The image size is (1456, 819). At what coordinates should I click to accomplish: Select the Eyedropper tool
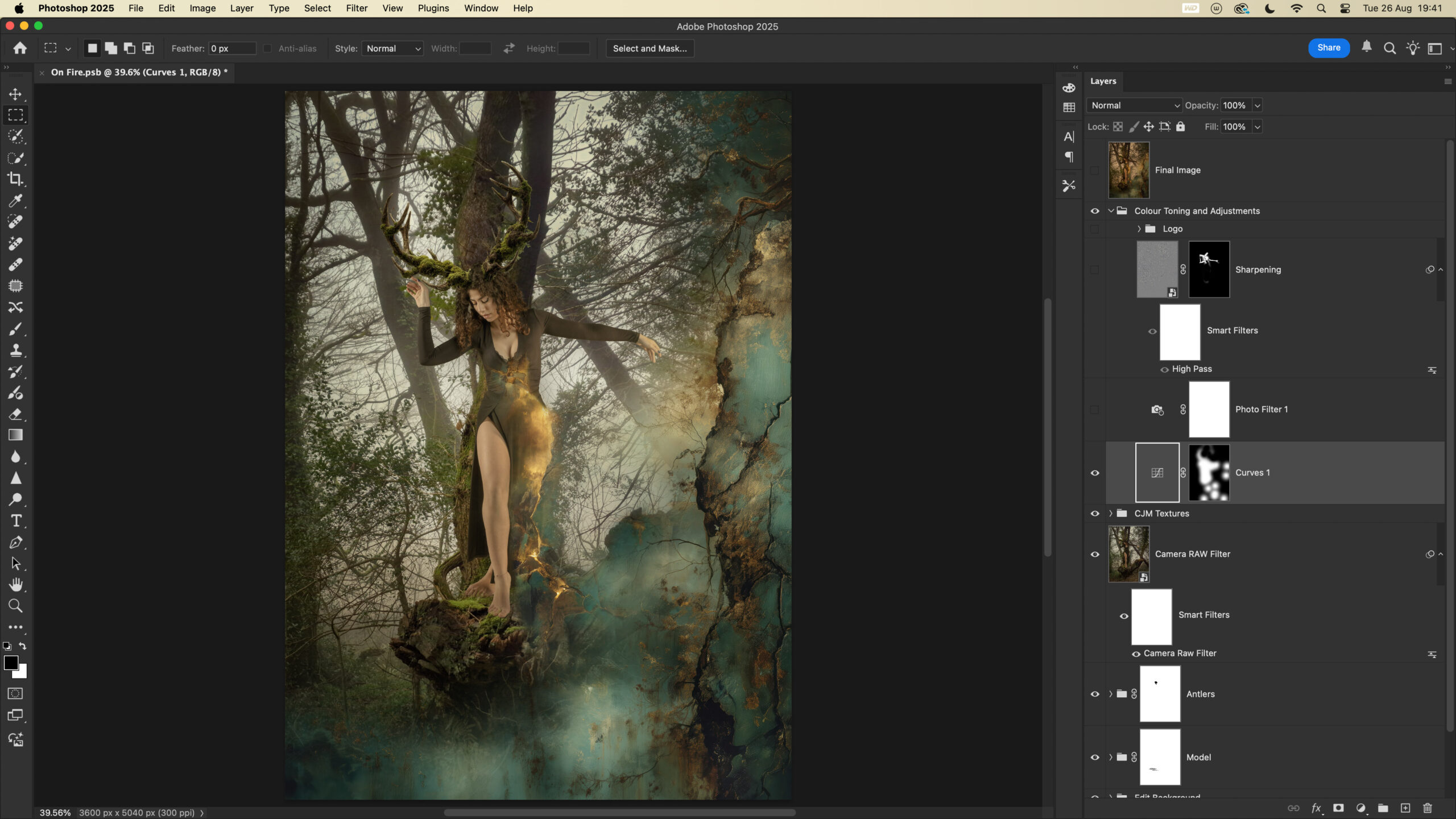tap(15, 201)
